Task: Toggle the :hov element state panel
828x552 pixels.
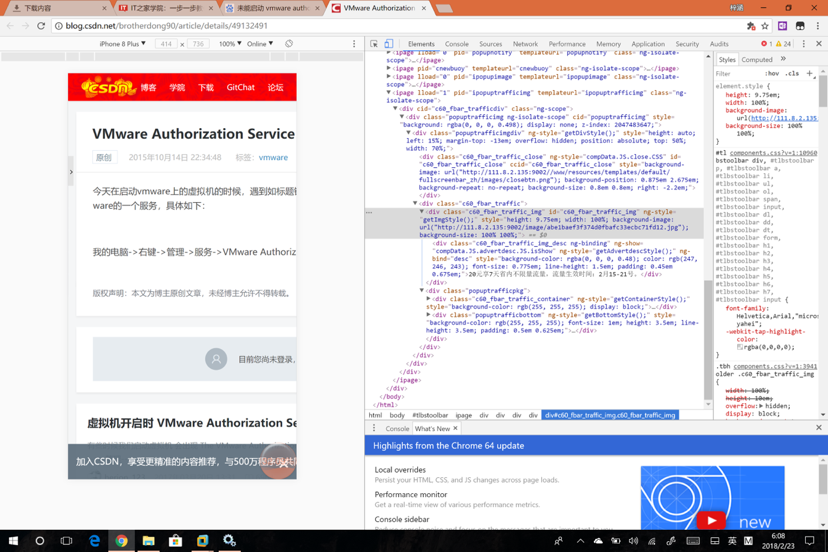Action: pos(772,73)
